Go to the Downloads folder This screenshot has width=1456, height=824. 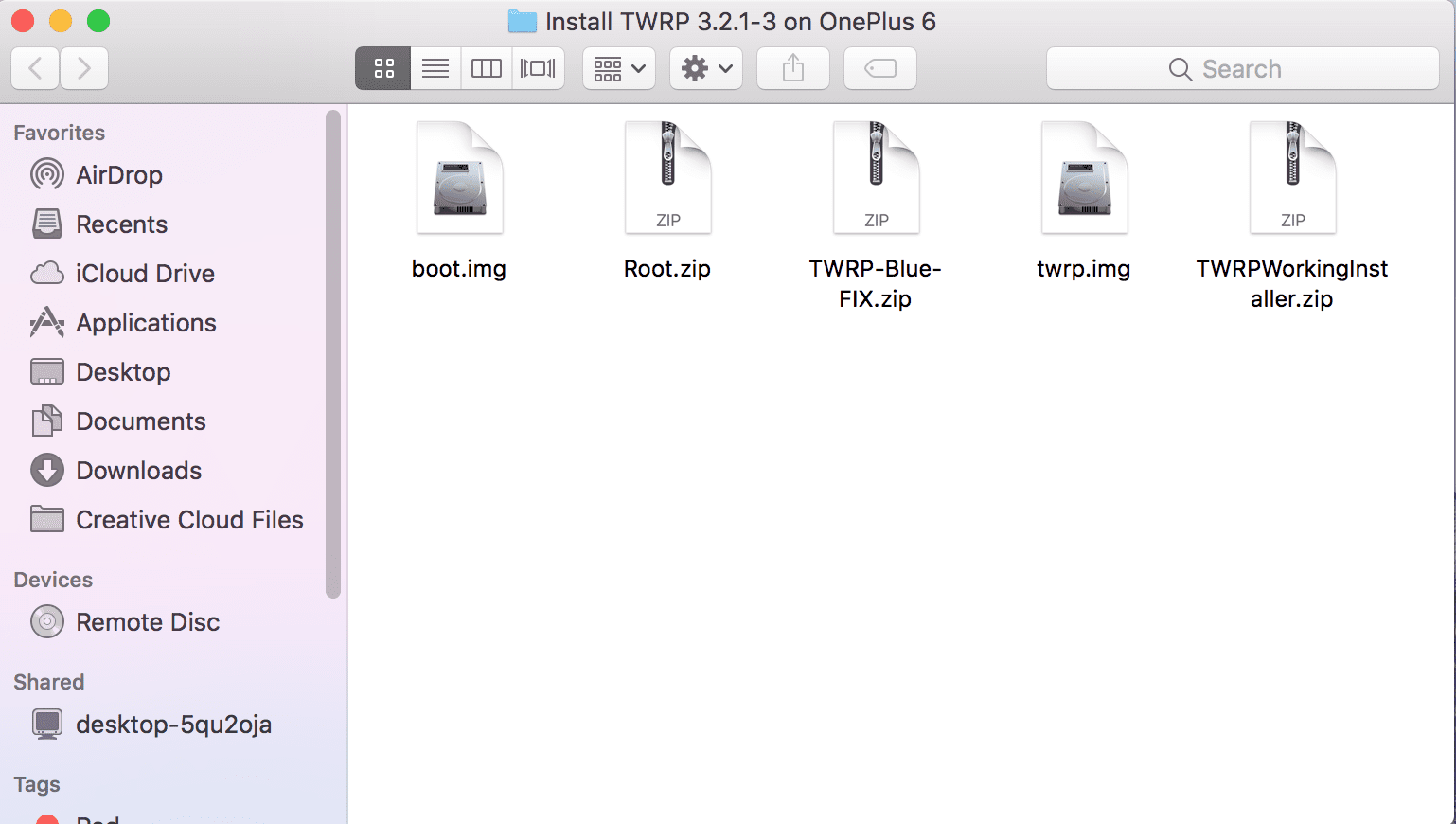coord(138,471)
